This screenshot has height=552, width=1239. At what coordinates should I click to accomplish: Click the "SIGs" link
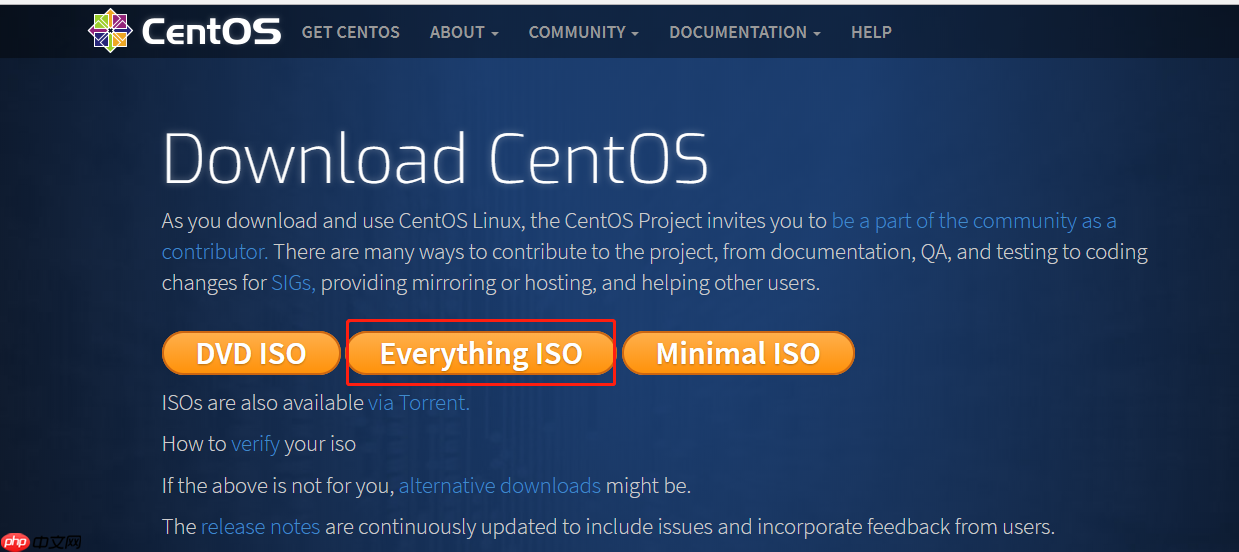click(x=293, y=283)
